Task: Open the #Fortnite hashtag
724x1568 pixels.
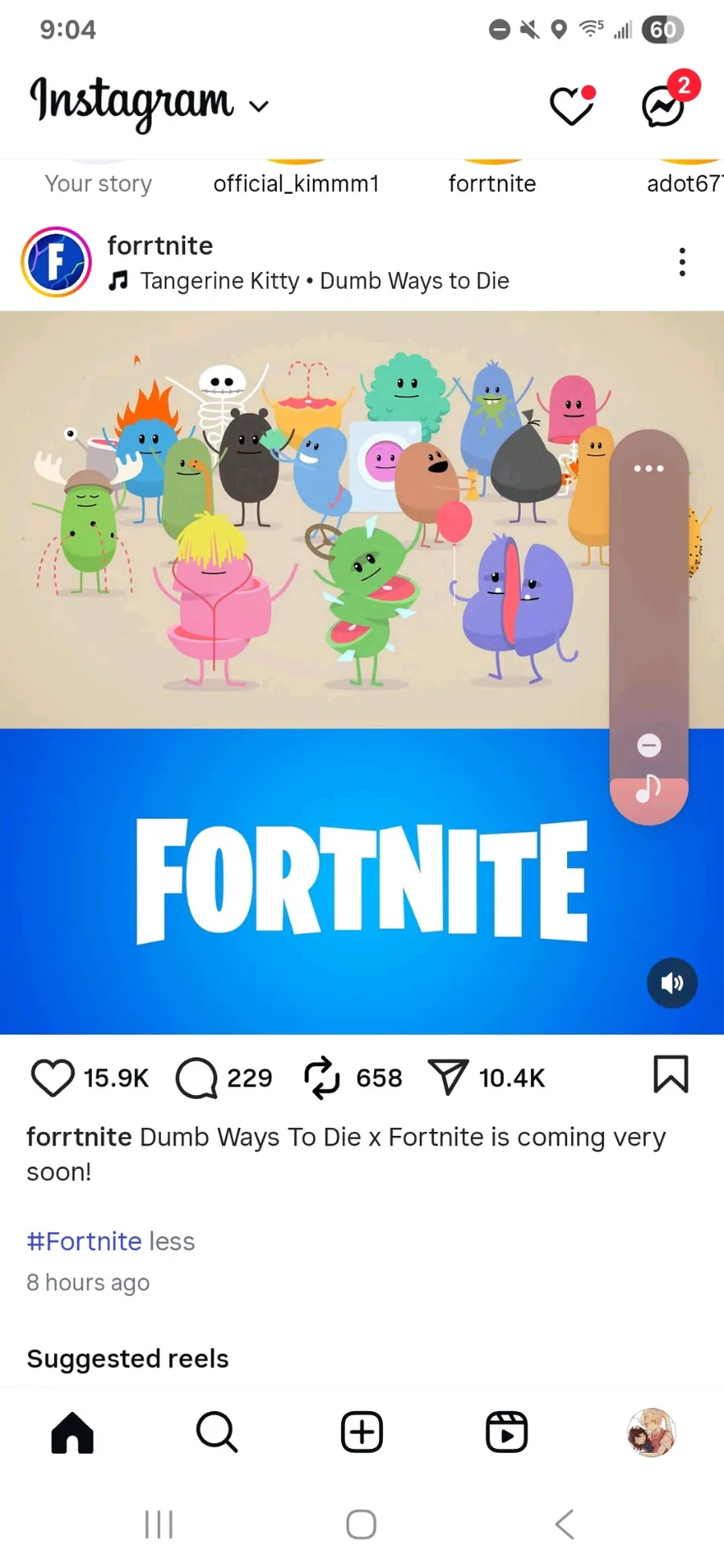Action: point(84,1241)
